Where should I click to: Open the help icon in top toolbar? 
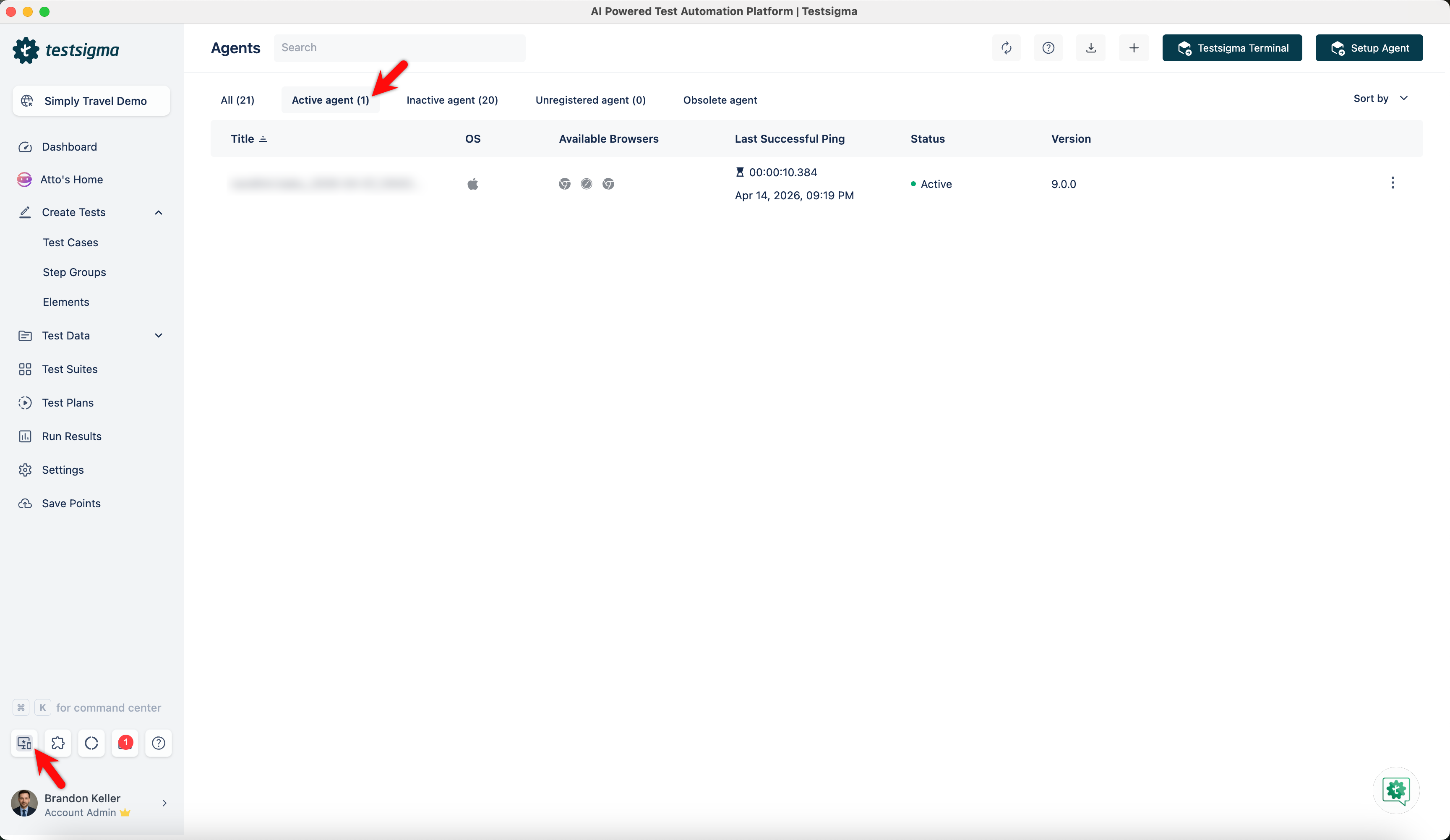[1048, 48]
